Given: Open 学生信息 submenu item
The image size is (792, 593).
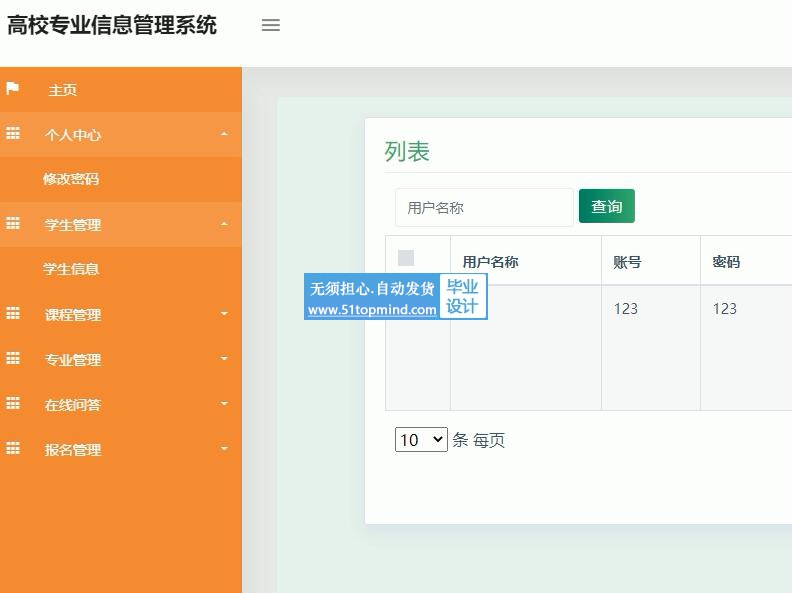Looking at the screenshot, I should pyautogui.click(x=71, y=269).
